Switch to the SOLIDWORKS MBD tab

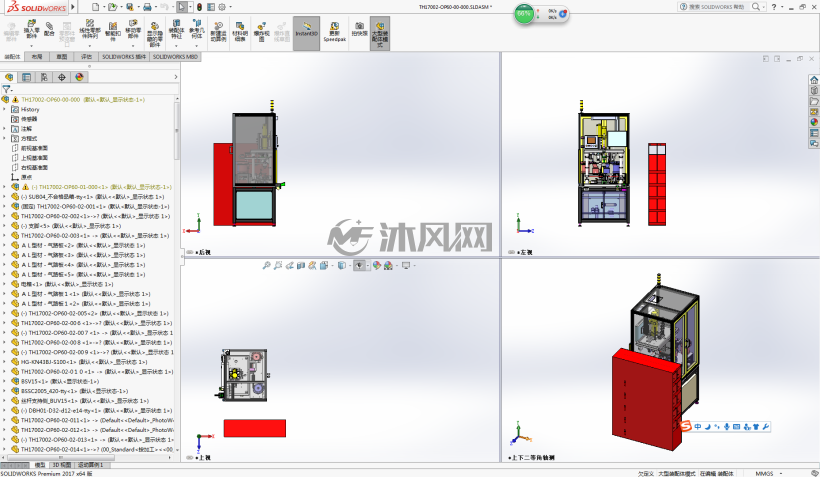tap(175, 56)
